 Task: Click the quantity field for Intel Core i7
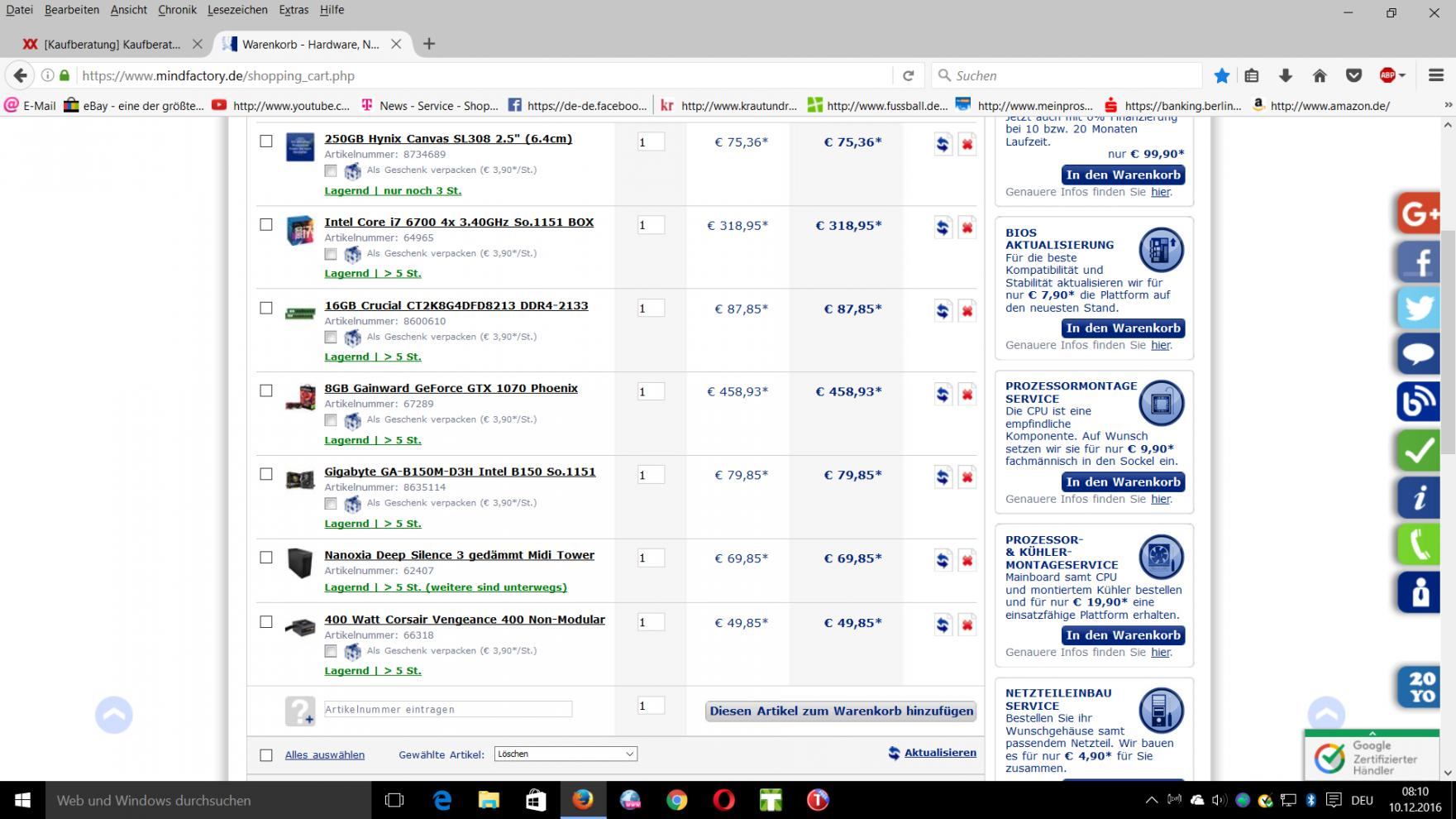point(651,225)
